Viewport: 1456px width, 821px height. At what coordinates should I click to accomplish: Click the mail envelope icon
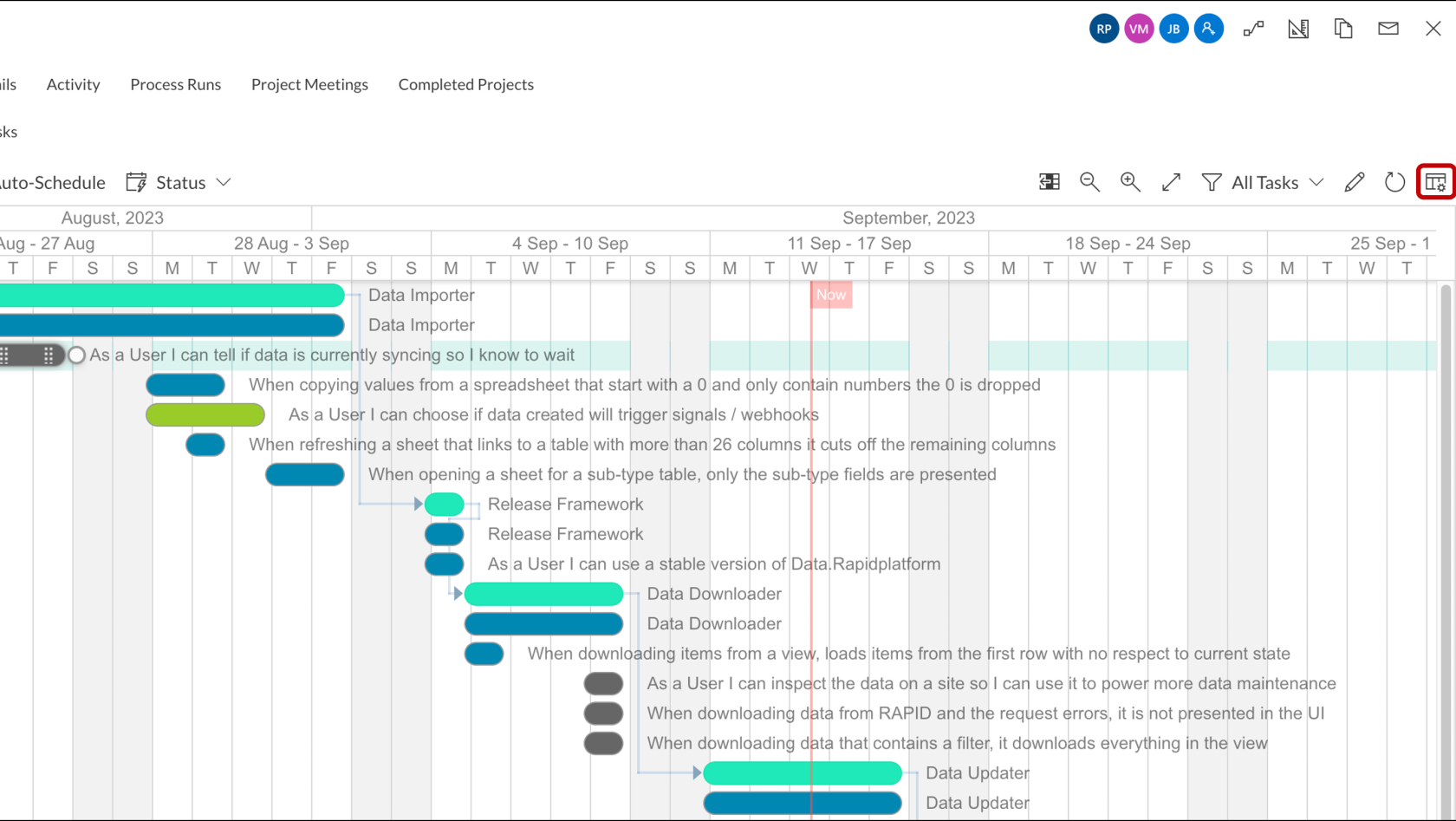(x=1388, y=29)
